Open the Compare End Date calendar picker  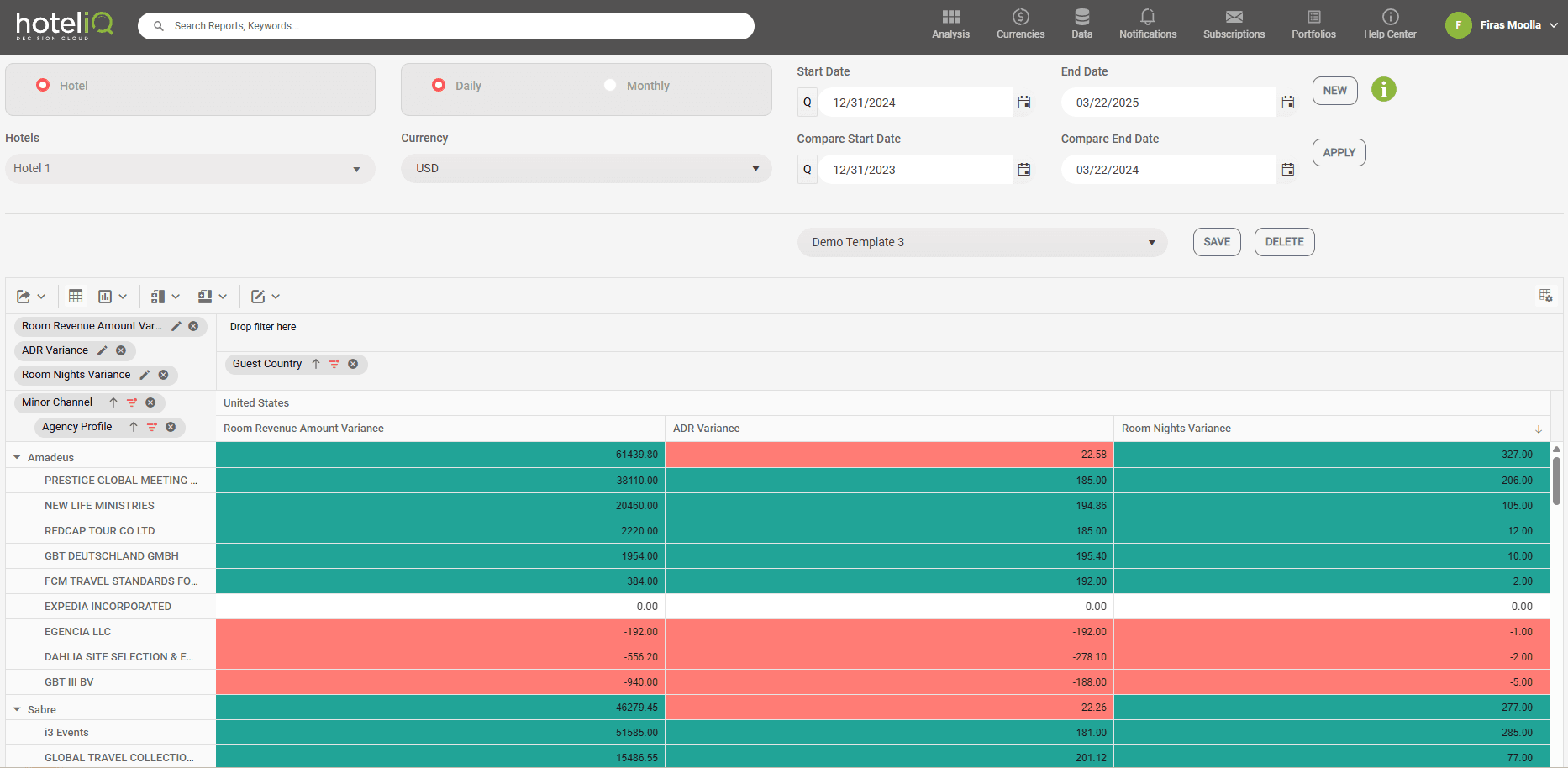[x=1288, y=170]
